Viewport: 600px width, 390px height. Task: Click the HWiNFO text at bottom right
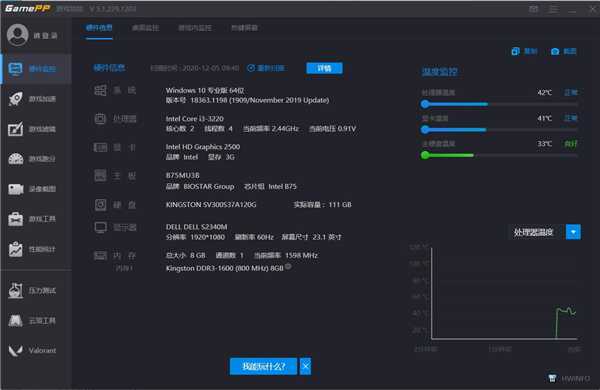pos(576,379)
